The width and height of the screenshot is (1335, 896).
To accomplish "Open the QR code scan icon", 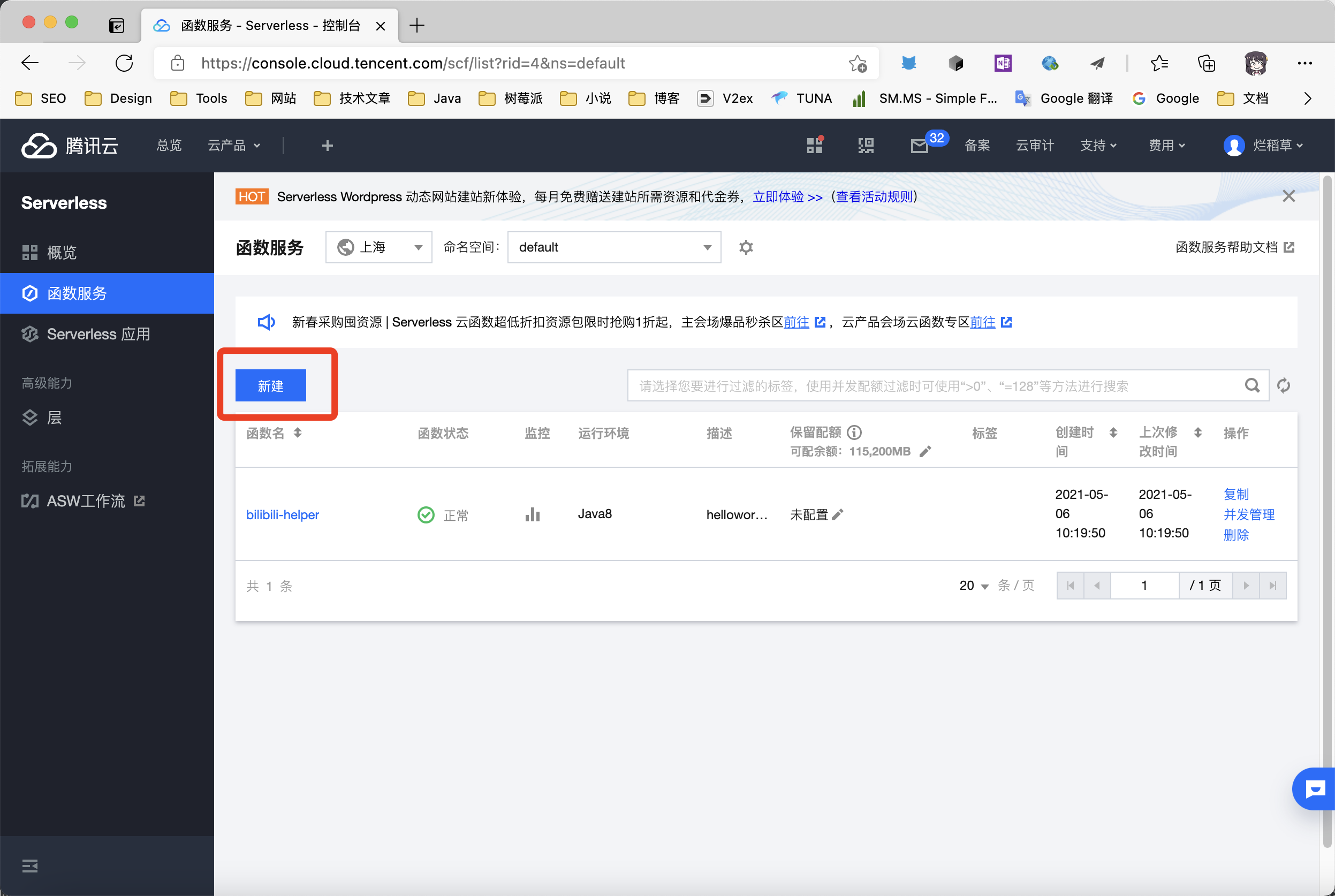I will [x=866, y=146].
